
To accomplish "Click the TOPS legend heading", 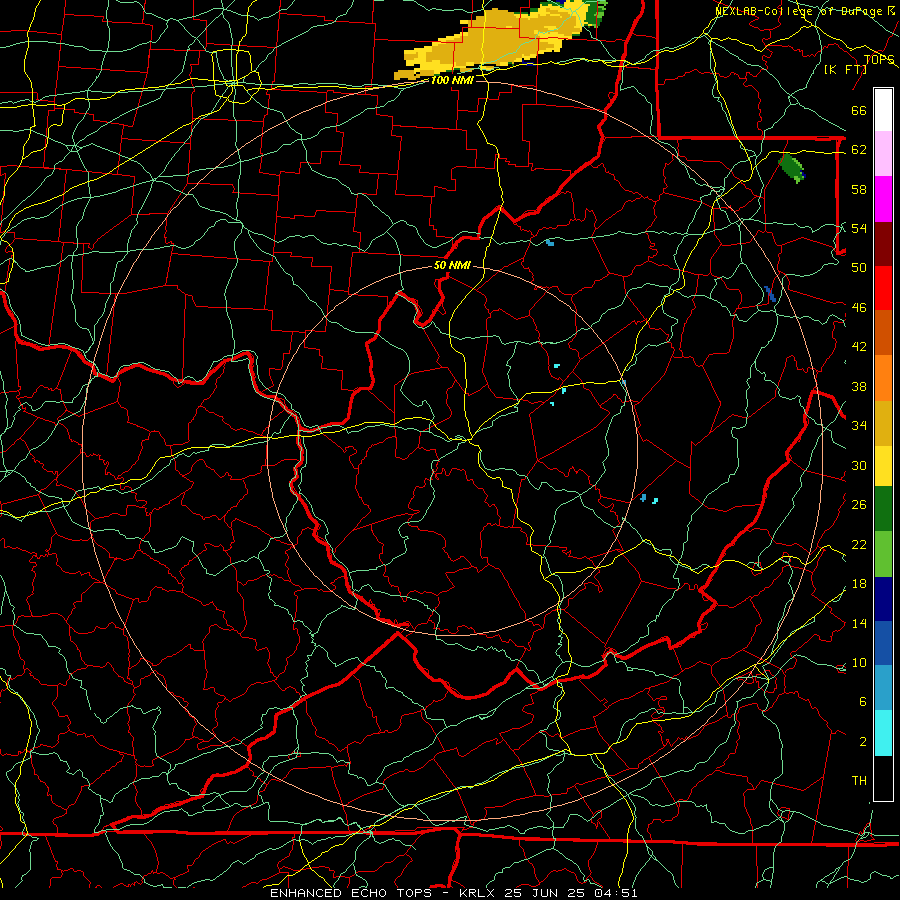I will (x=879, y=59).
